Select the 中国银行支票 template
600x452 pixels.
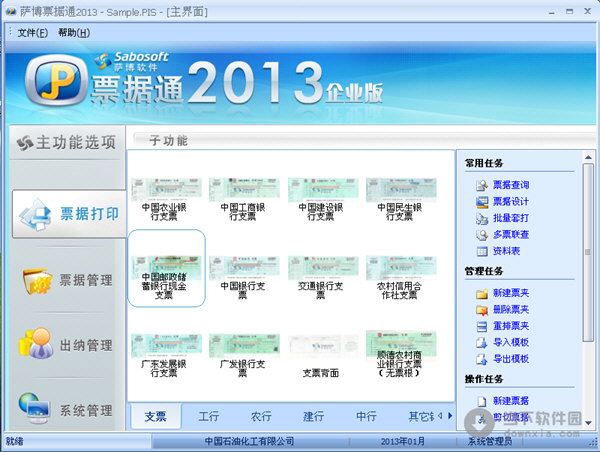point(244,277)
